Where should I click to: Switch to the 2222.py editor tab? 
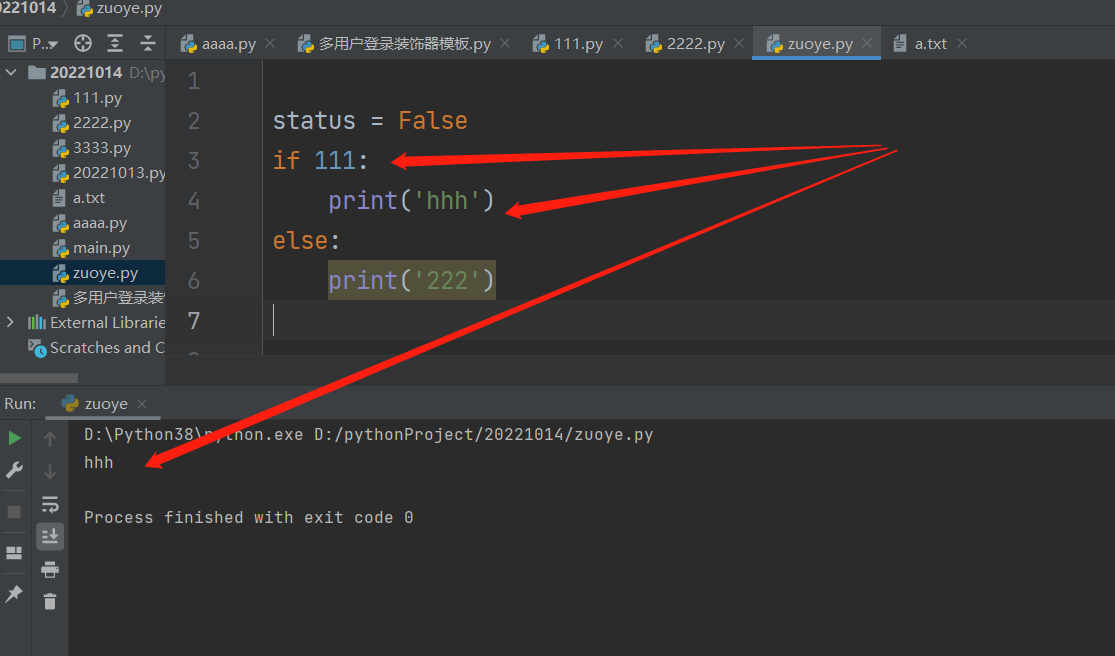[695, 44]
